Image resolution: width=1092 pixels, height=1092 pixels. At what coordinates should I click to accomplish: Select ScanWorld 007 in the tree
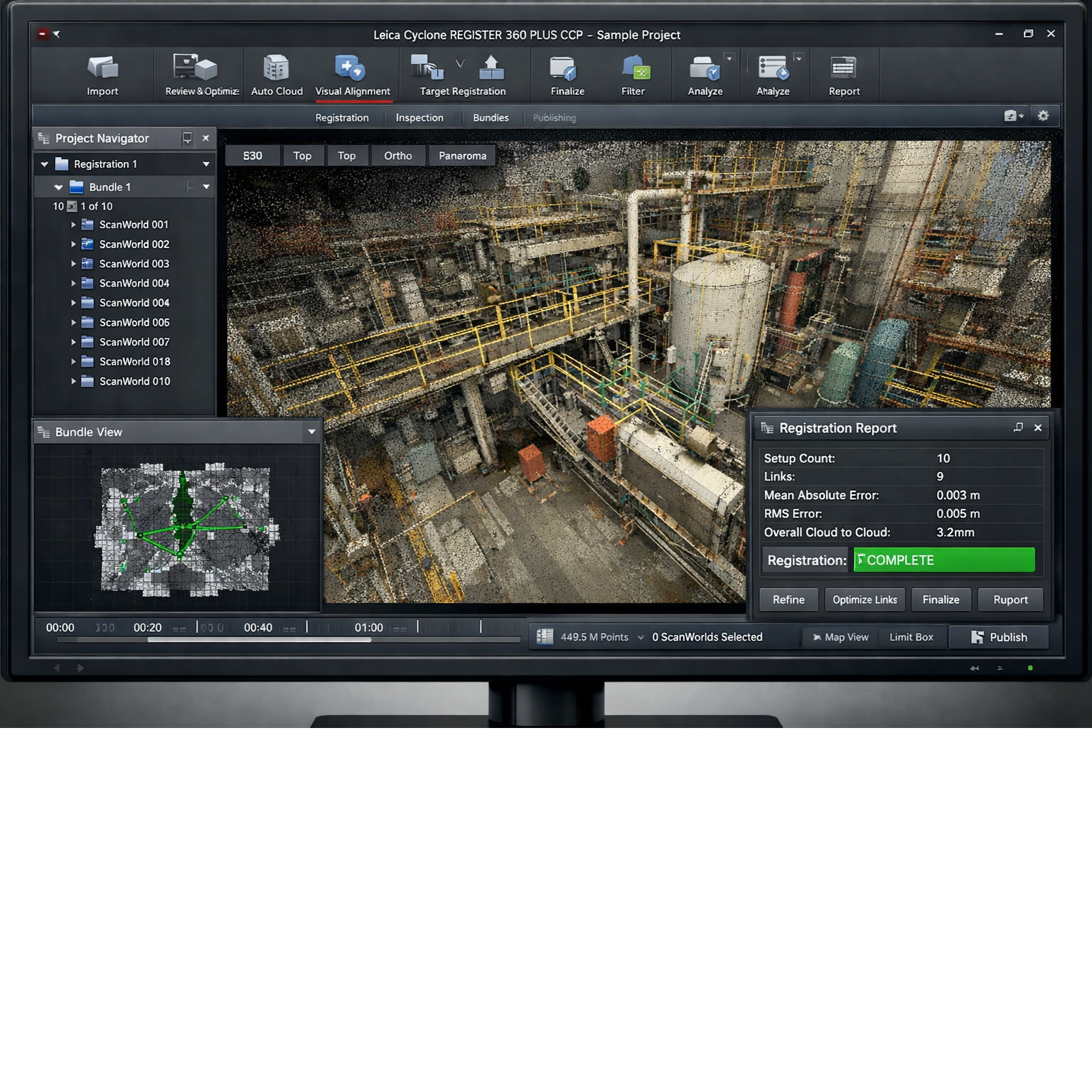coord(134,342)
